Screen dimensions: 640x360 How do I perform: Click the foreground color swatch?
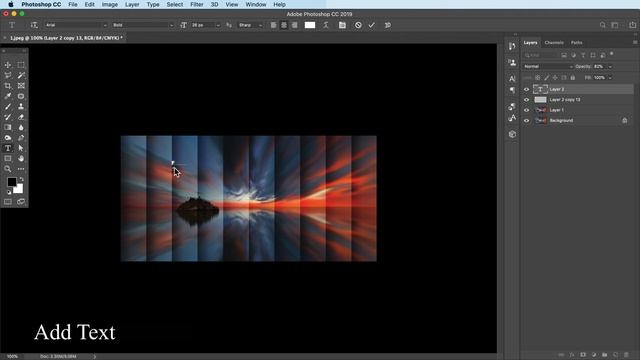(x=11, y=182)
